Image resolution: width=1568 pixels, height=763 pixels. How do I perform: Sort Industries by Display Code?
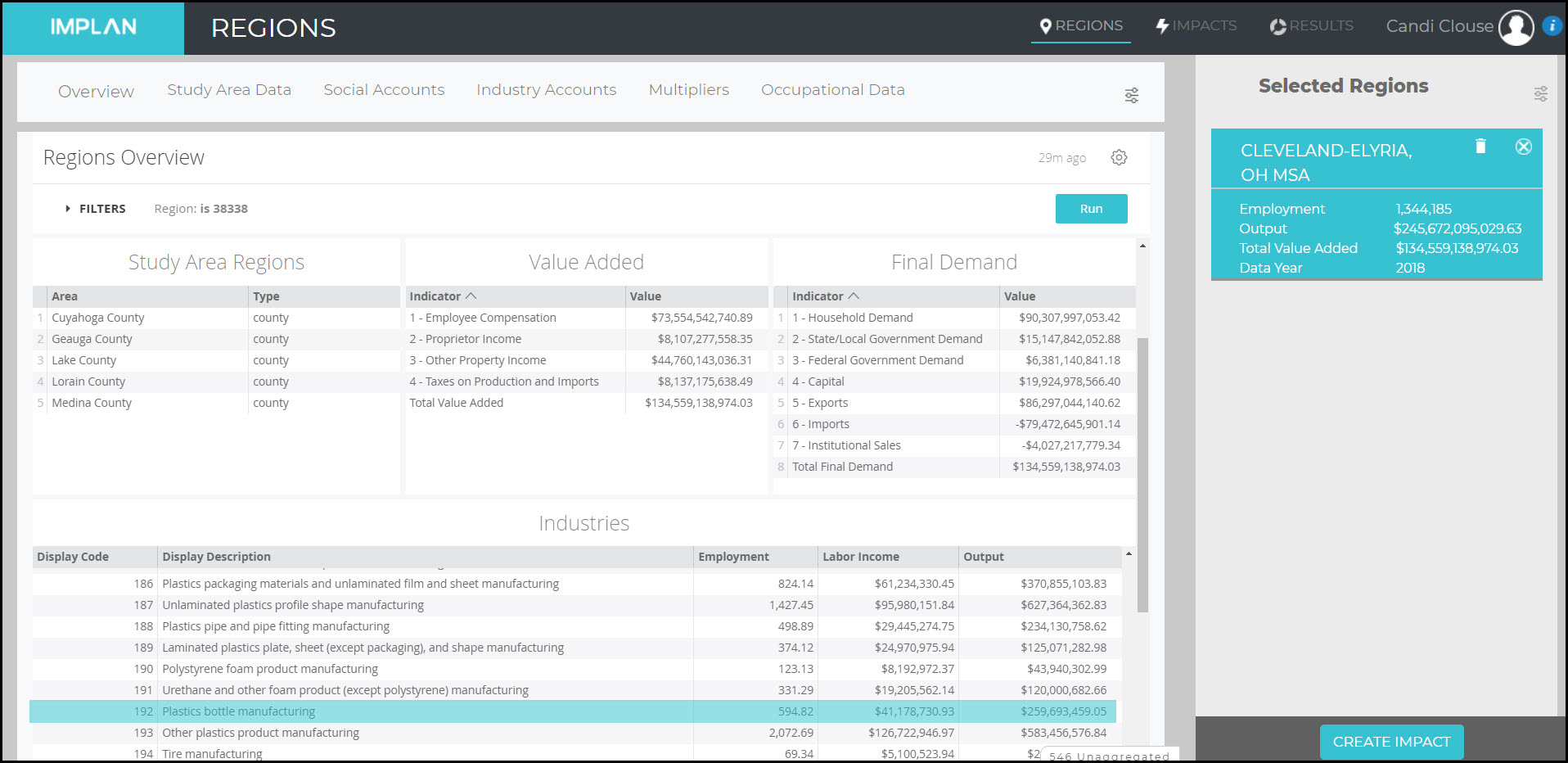[x=95, y=557]
